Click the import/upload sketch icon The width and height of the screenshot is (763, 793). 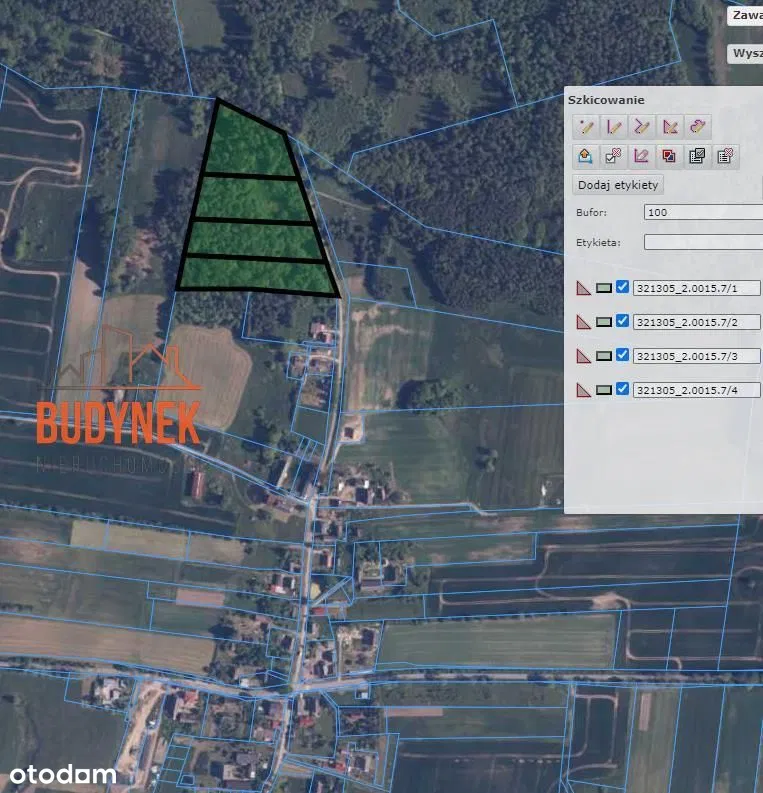pyautogui.click(x=586, y=155)
